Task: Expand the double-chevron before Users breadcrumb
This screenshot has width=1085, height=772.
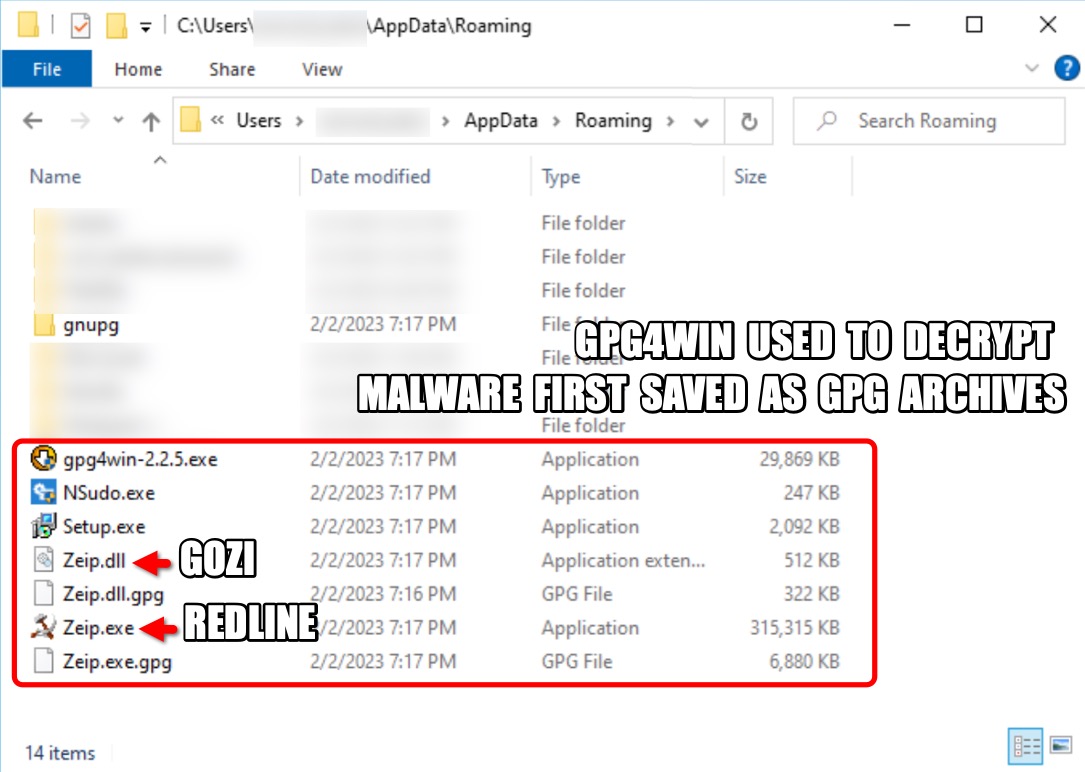Action: click(217, 121)
